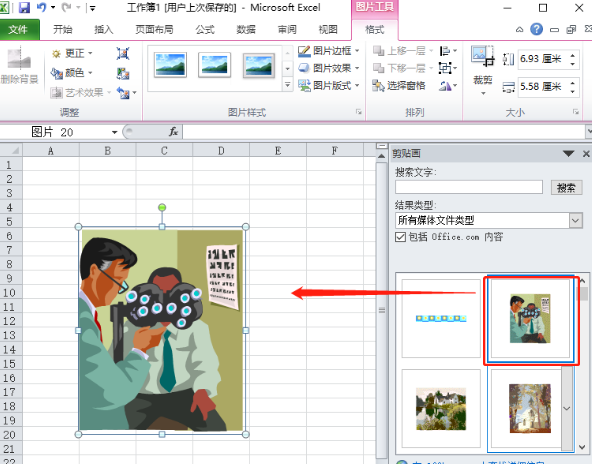Switch to the 页面布局 ribbon tab

click(154, 29)
